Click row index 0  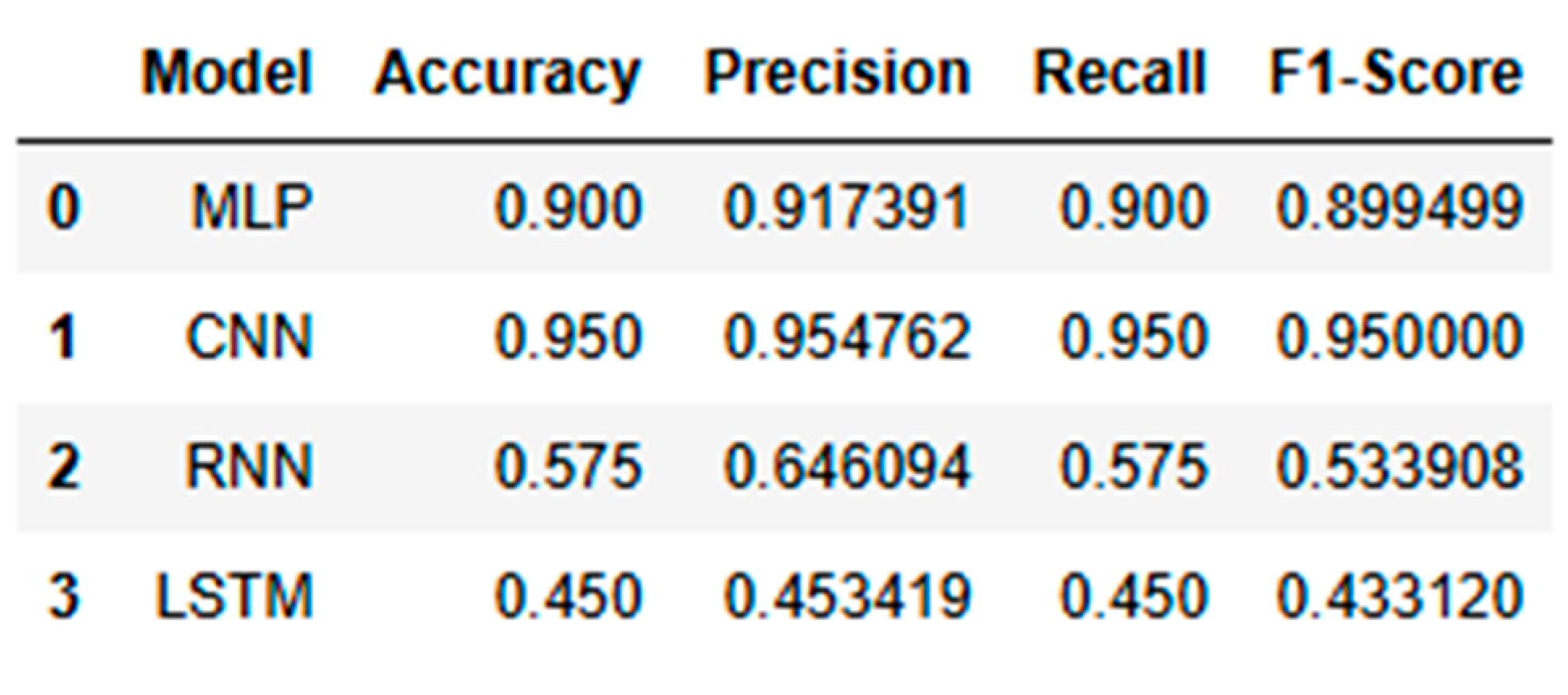(x=64, y=206)
